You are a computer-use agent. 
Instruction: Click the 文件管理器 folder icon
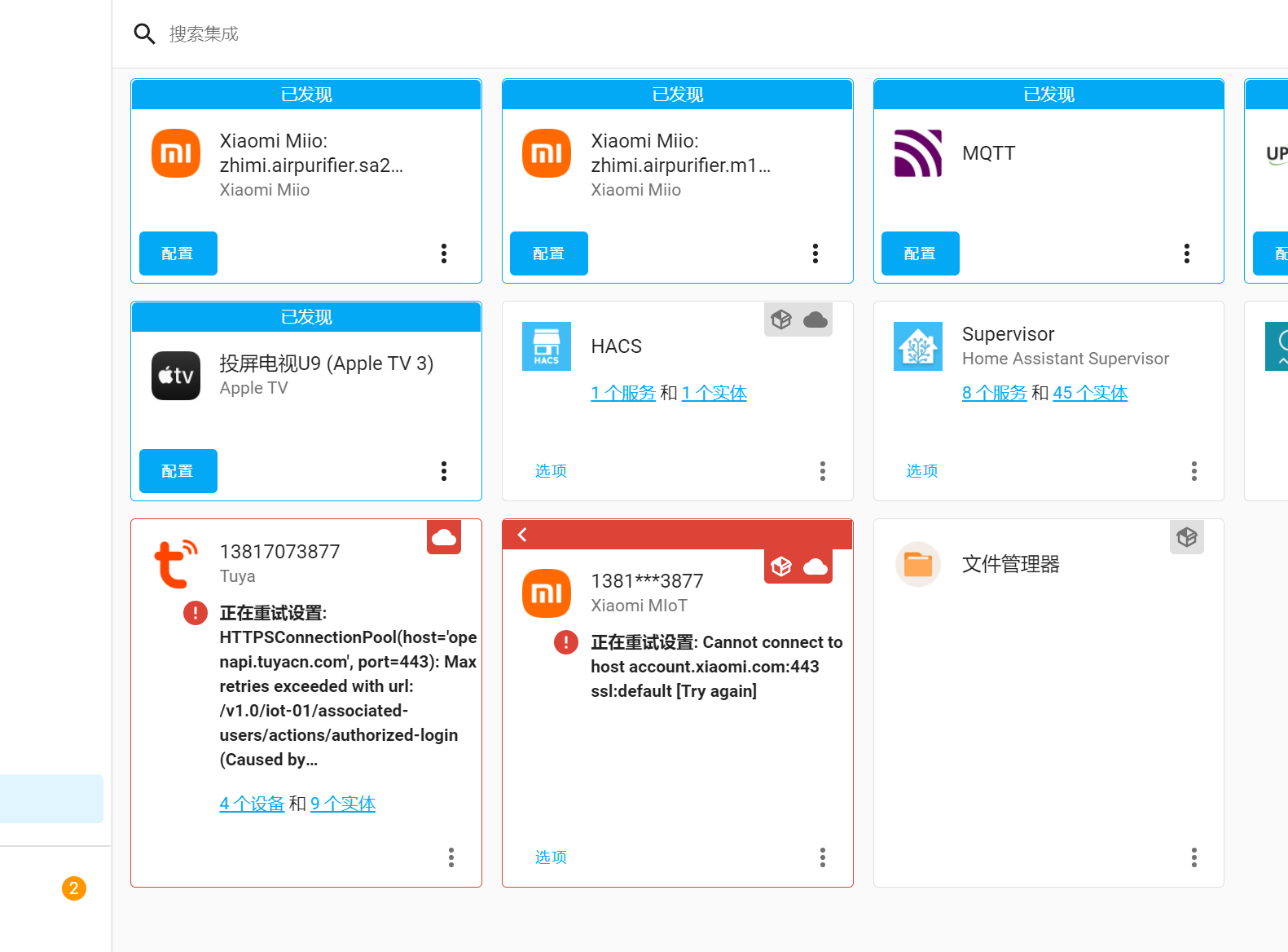(x=918, y=564)
